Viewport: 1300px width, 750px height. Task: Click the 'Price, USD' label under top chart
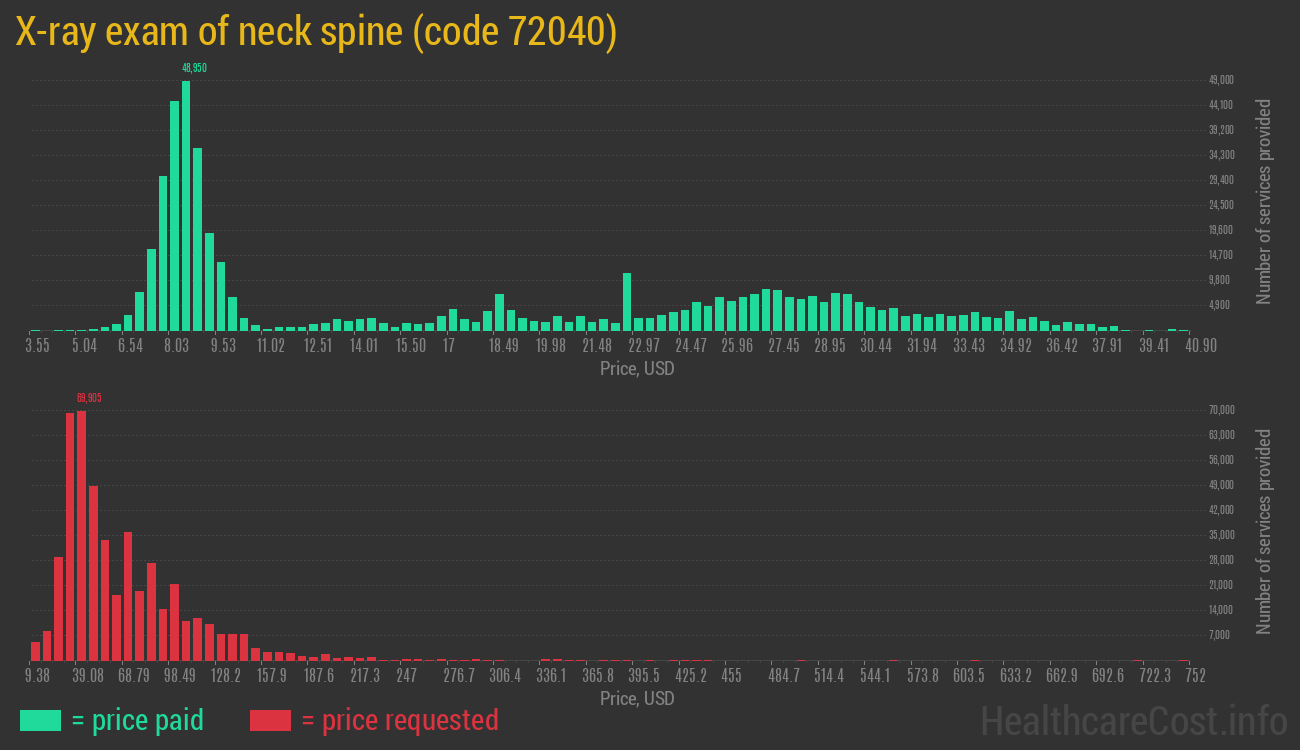(x=637, y=369)
